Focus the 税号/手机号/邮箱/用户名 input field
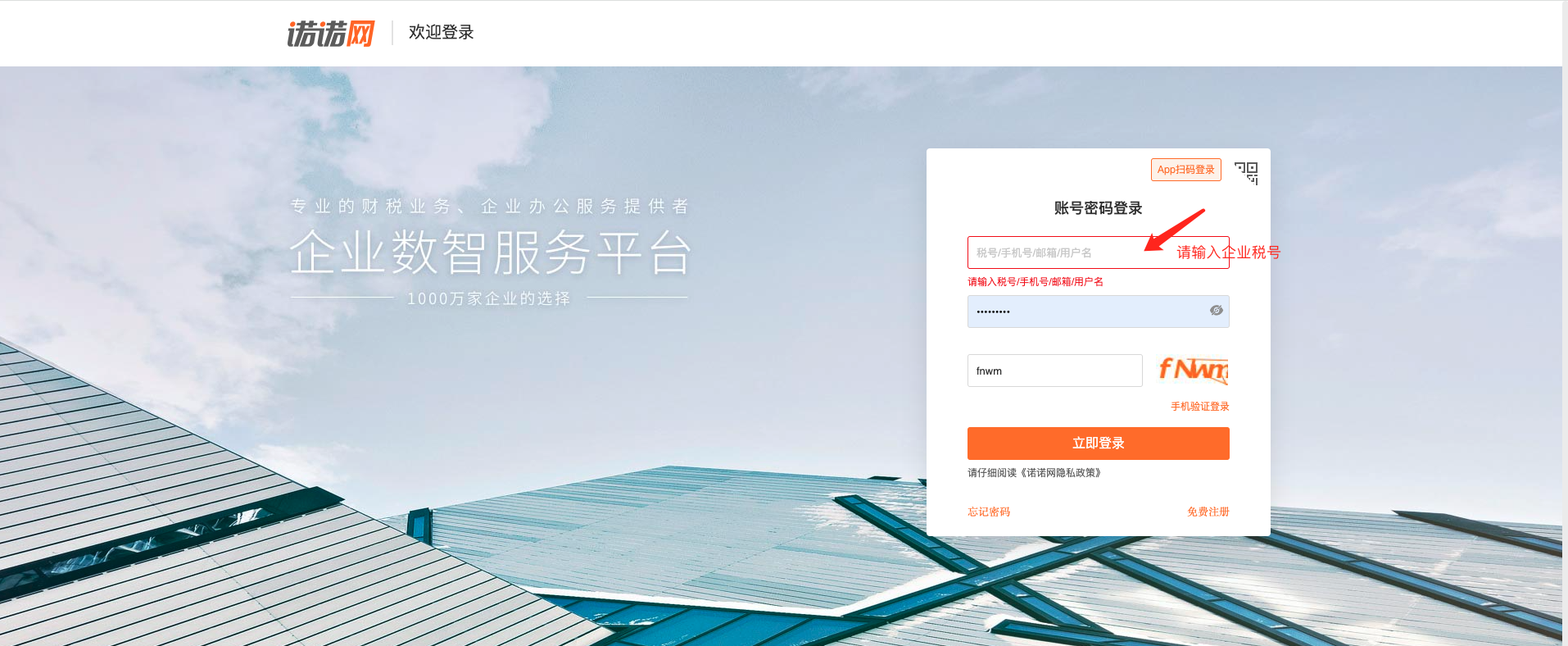The image size is (1568, 646). point(1098,252)
